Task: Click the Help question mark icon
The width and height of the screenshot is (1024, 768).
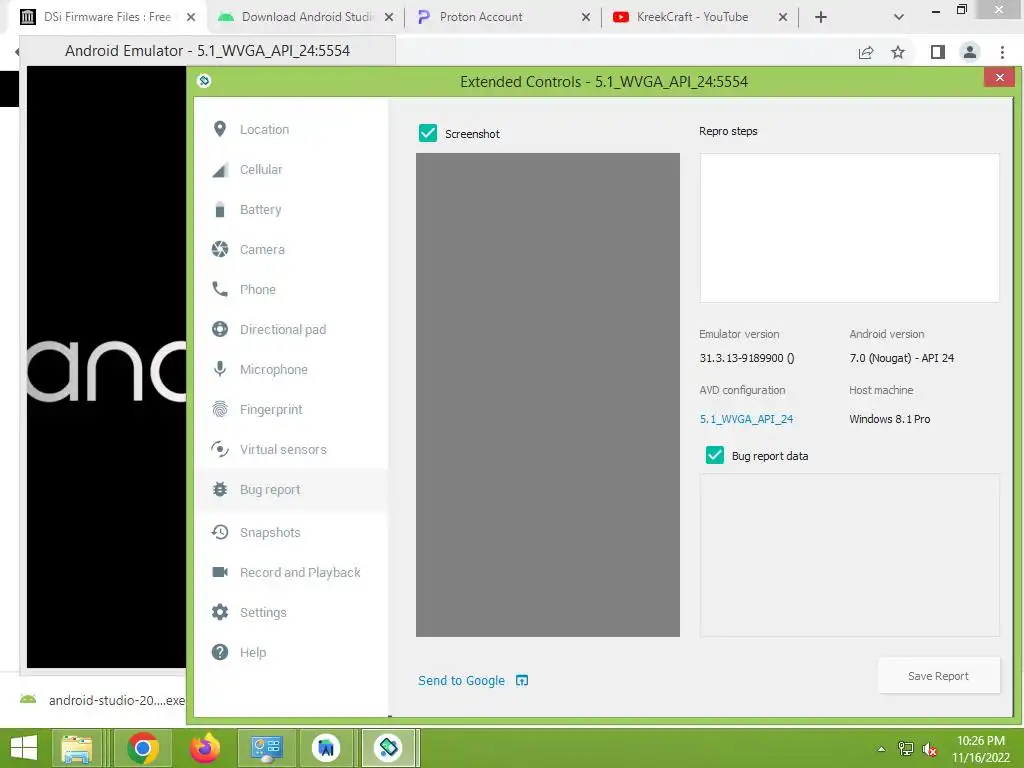Action: point(220,652)
